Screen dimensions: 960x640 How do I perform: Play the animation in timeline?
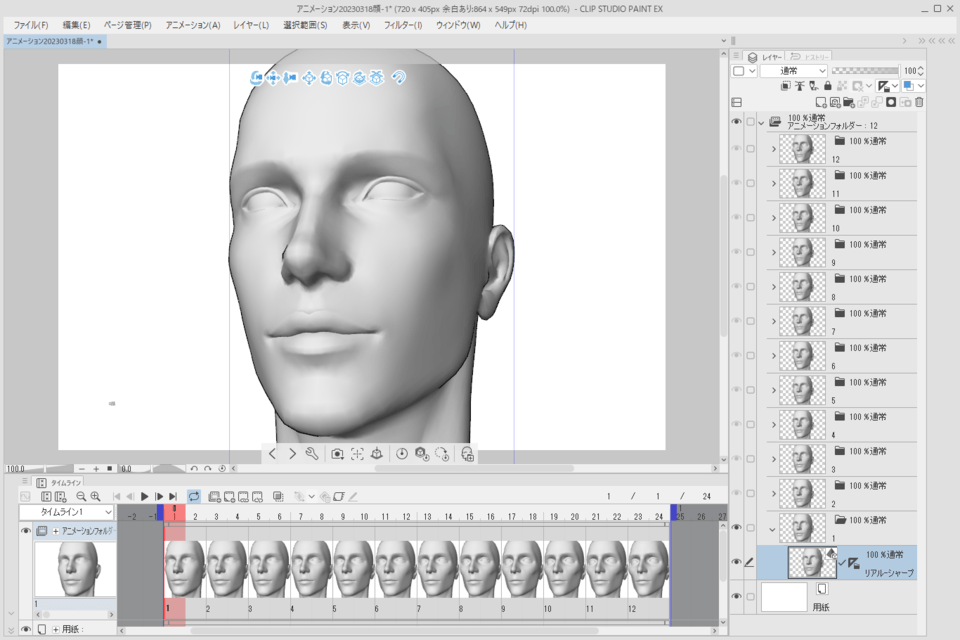pos(144,497)
